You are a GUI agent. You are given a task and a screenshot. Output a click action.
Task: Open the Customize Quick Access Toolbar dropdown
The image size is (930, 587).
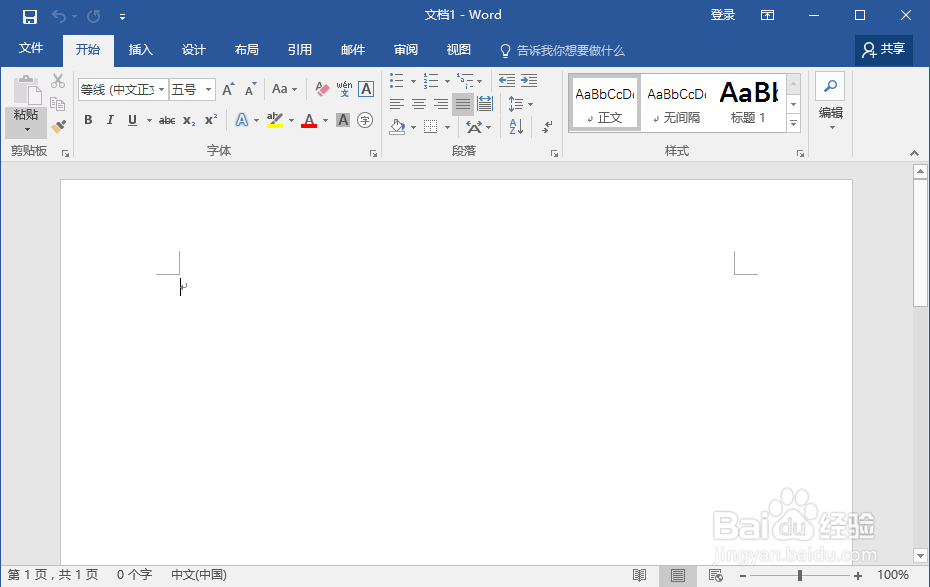coord(122,17)
